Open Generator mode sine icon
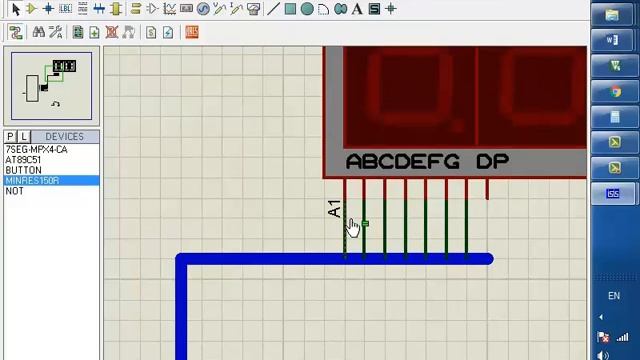This screenshot has height=360, width=640. pyautogui.click(x=203, y=9)
